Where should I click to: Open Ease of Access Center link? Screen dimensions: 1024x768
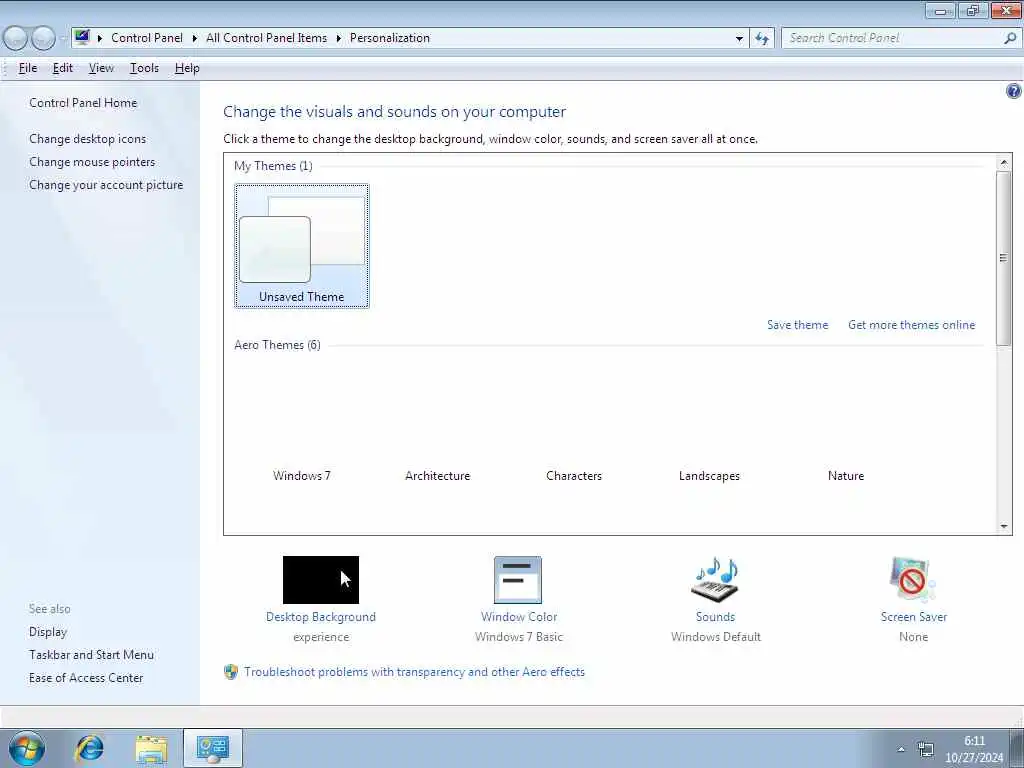(86, 678)
